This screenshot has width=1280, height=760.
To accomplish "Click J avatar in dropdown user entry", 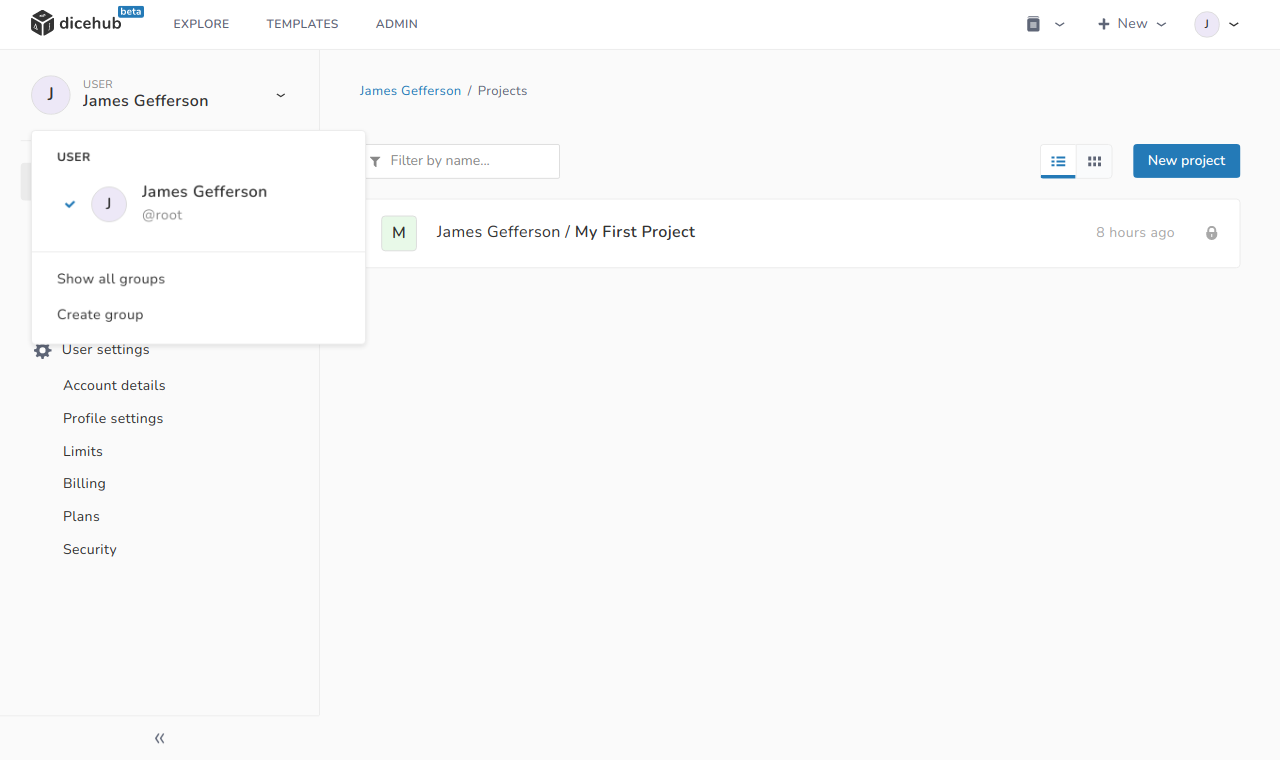I will pos(109,204).
